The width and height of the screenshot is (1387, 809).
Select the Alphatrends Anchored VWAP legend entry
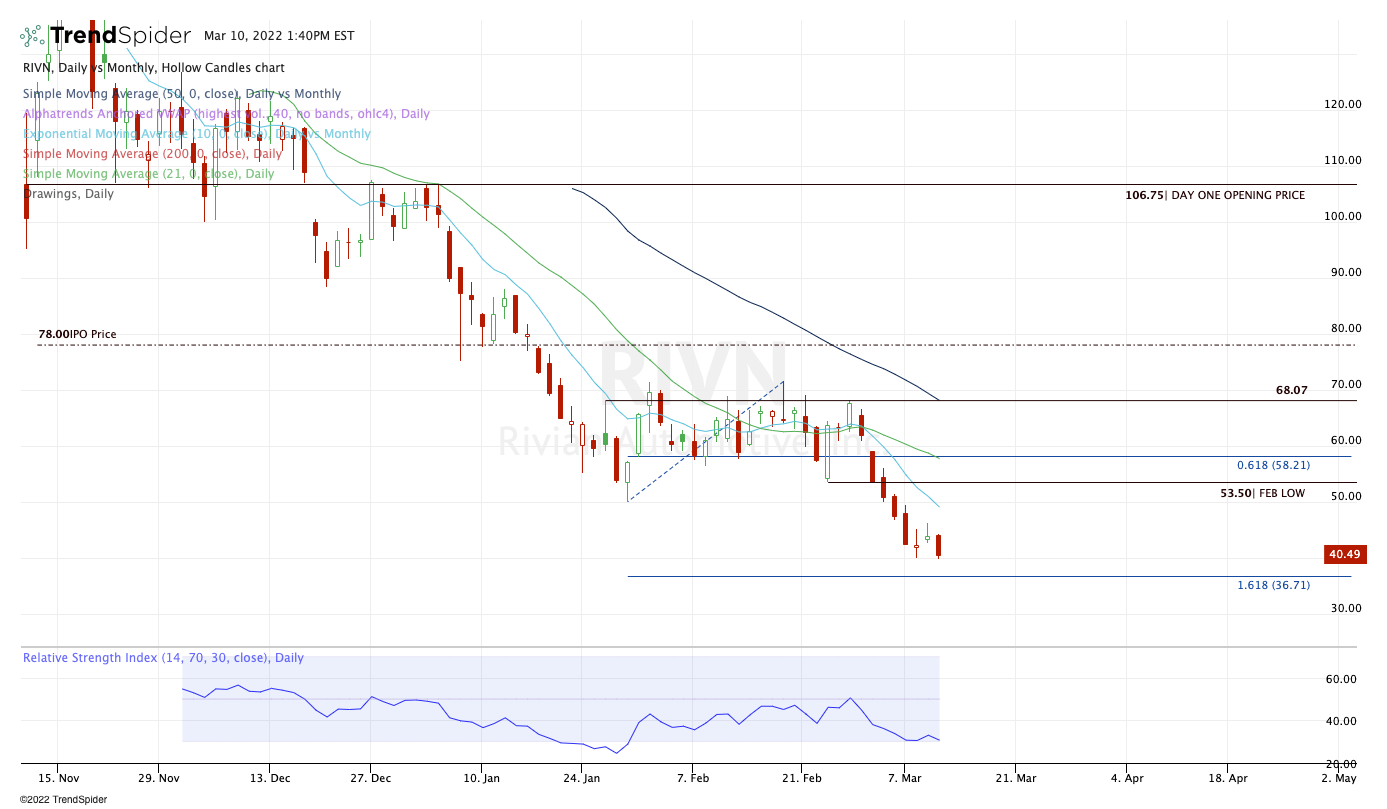coord(226,114)
